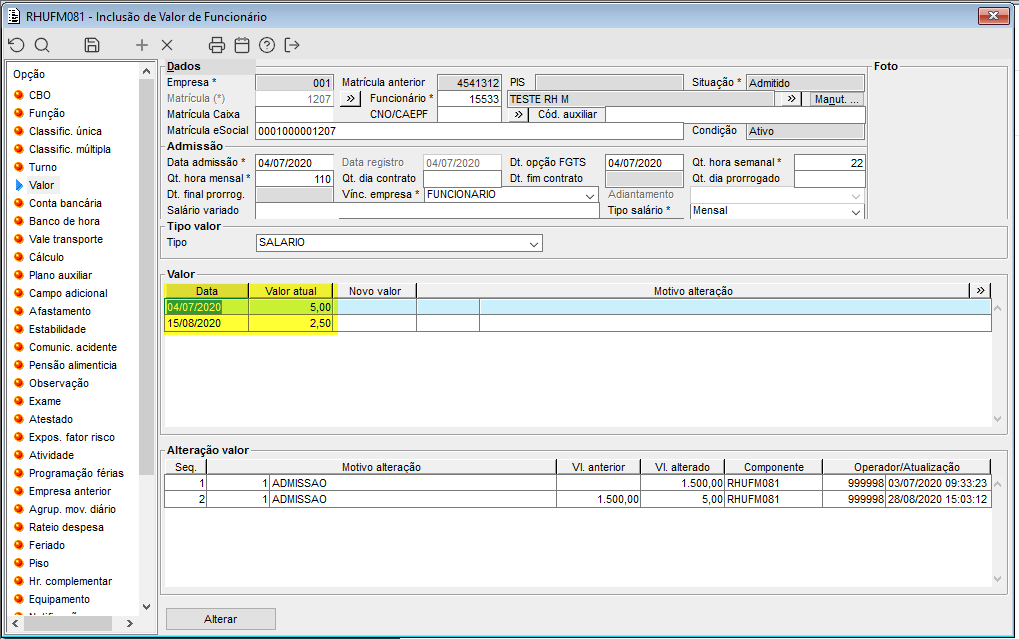Exit the screen via logout arrow icon
1019x639 pixels.
[292, 45]
